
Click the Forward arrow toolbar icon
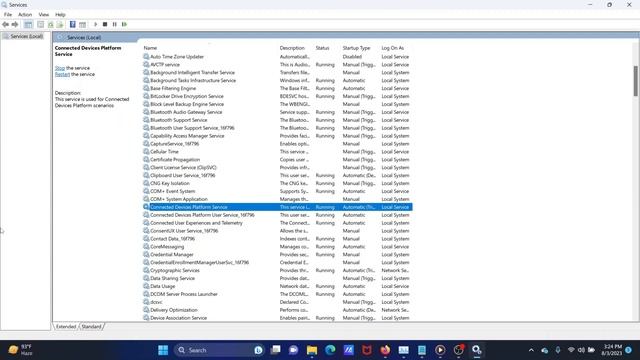(15, 24)
